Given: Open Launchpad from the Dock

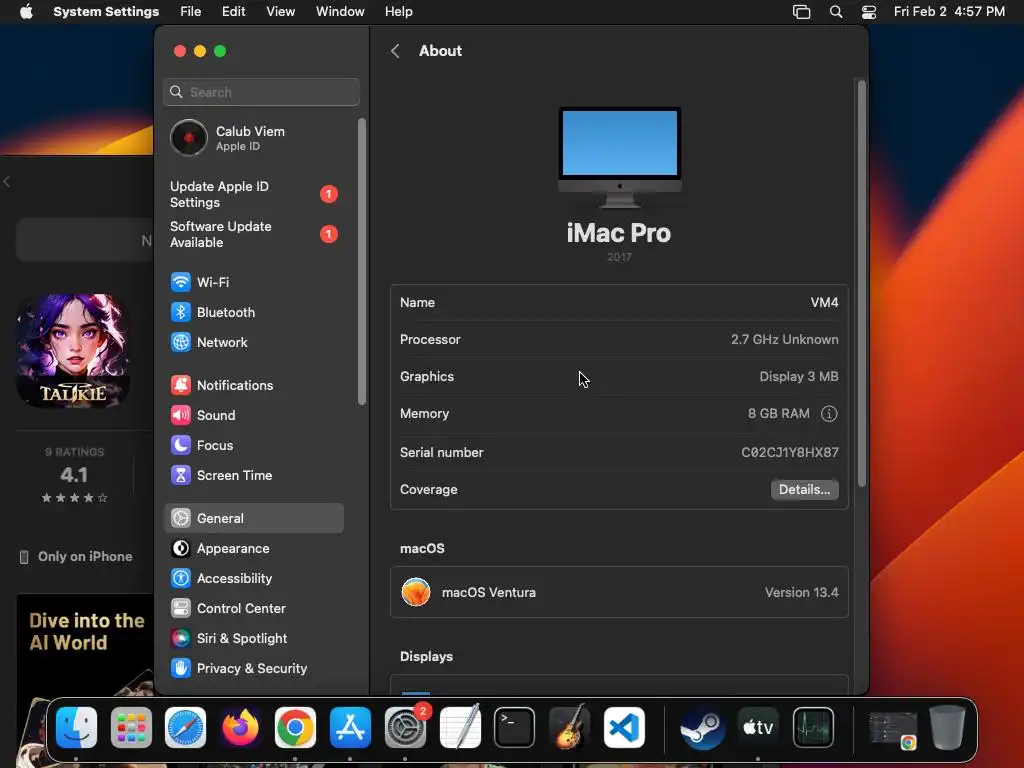Looking at the screenshot, I should click(x=131, y=728).
